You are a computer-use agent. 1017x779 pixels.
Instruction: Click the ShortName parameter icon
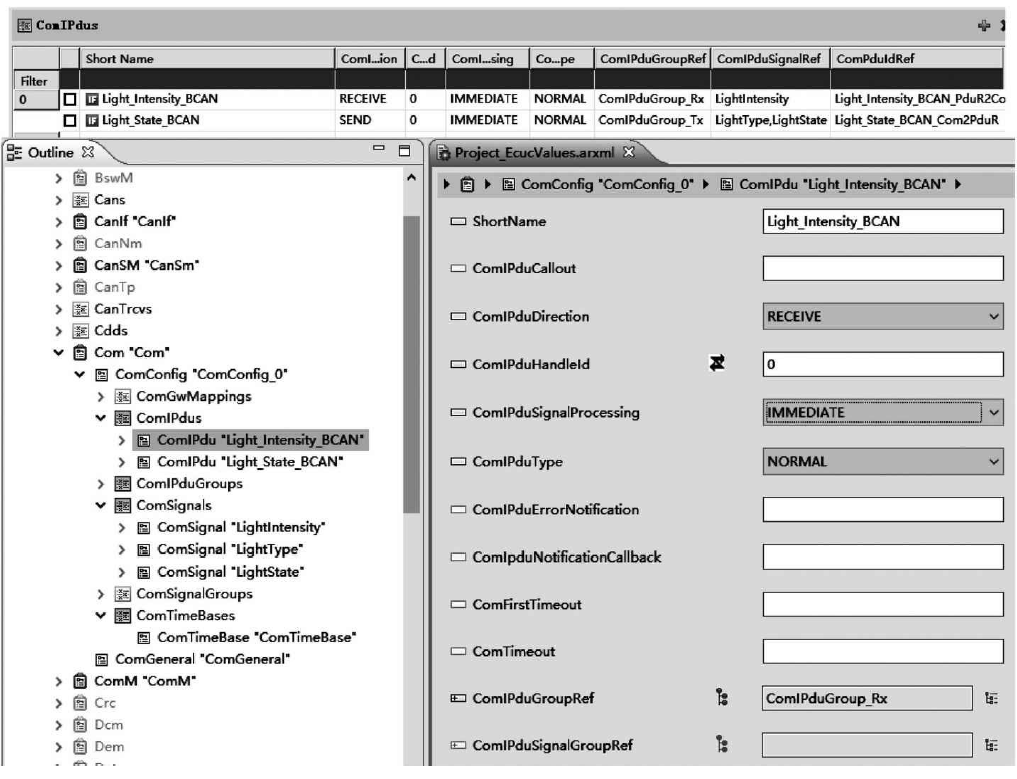pyautogui.click(x=458, y=221)
